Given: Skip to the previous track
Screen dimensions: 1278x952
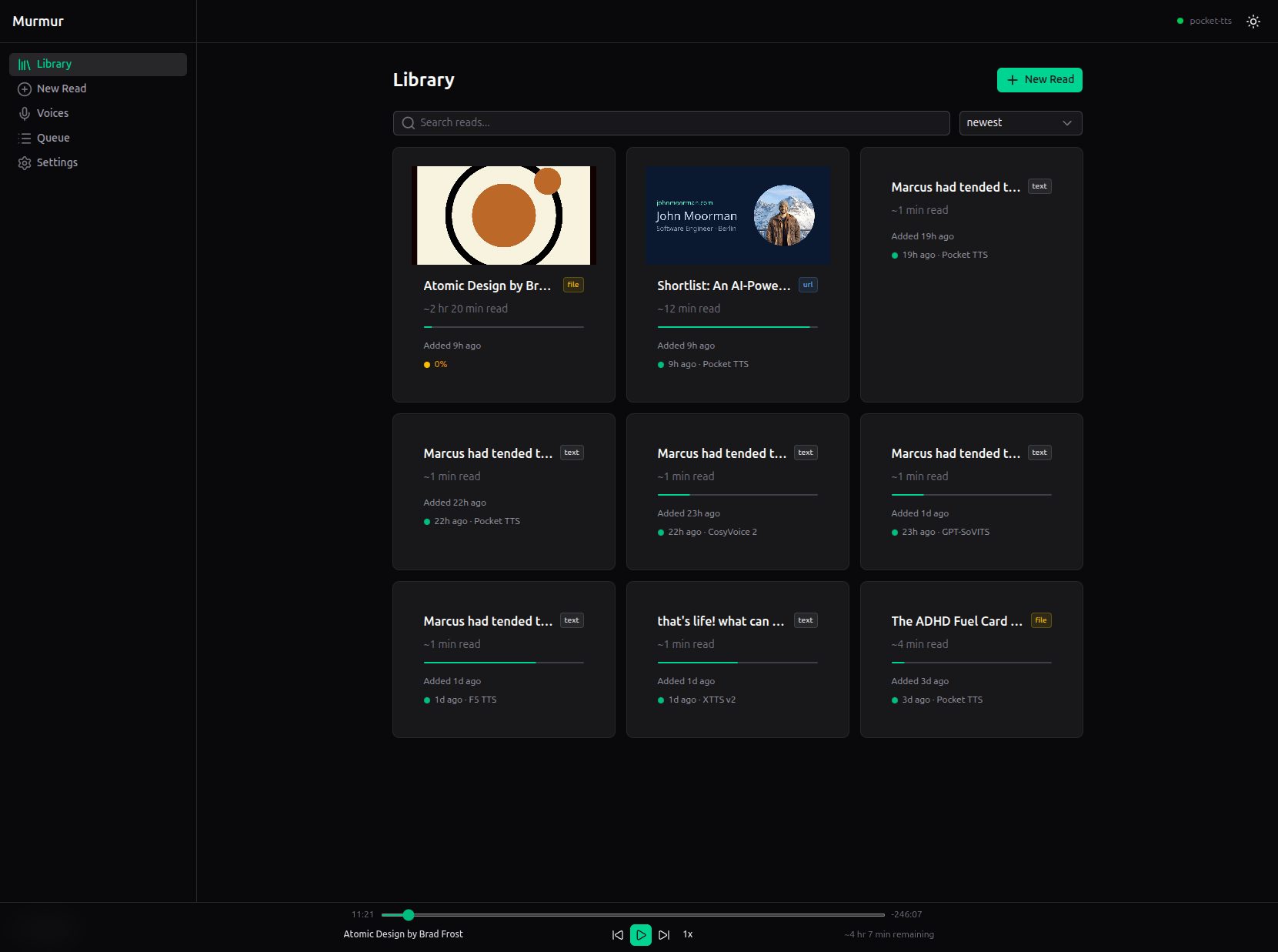Looking at the screenshot, I should click(617, 934).
